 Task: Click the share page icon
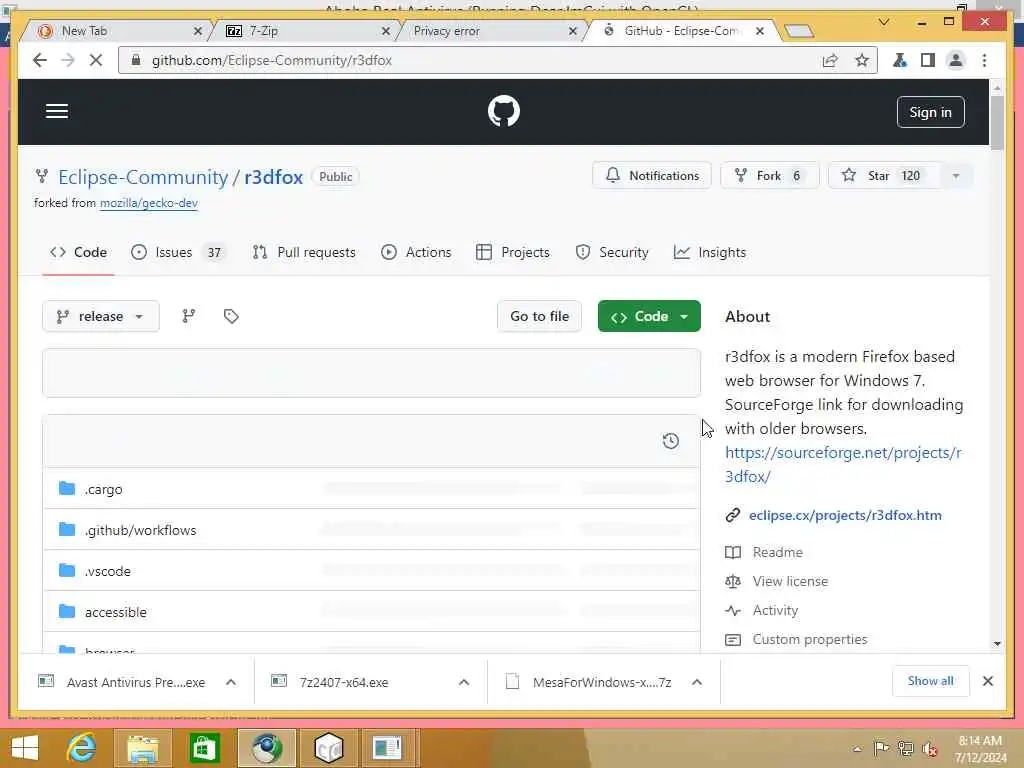point(830,60)
